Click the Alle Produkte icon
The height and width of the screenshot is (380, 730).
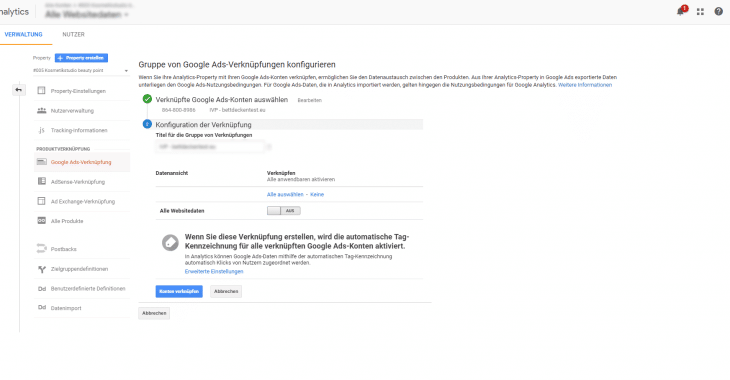coord(41,221)
